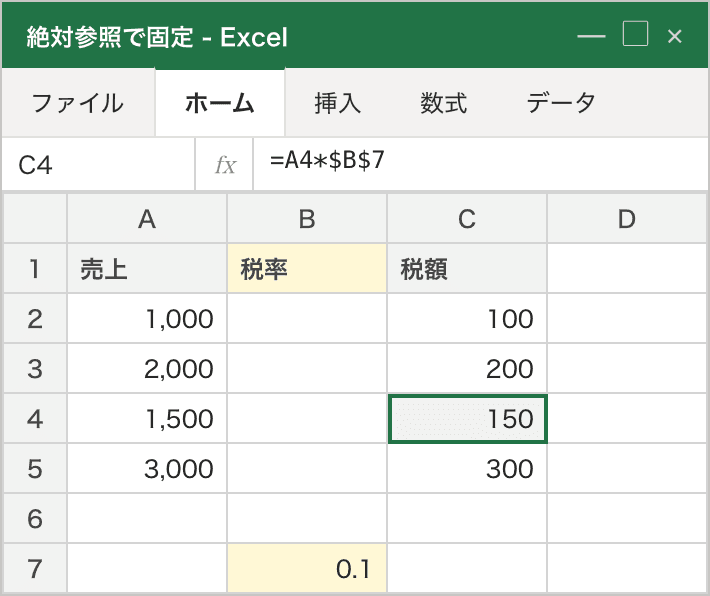This screenshot has width=710, height=596.
Task: Open the 挿入 ribbon tab
Action: [x=337, y=103]
